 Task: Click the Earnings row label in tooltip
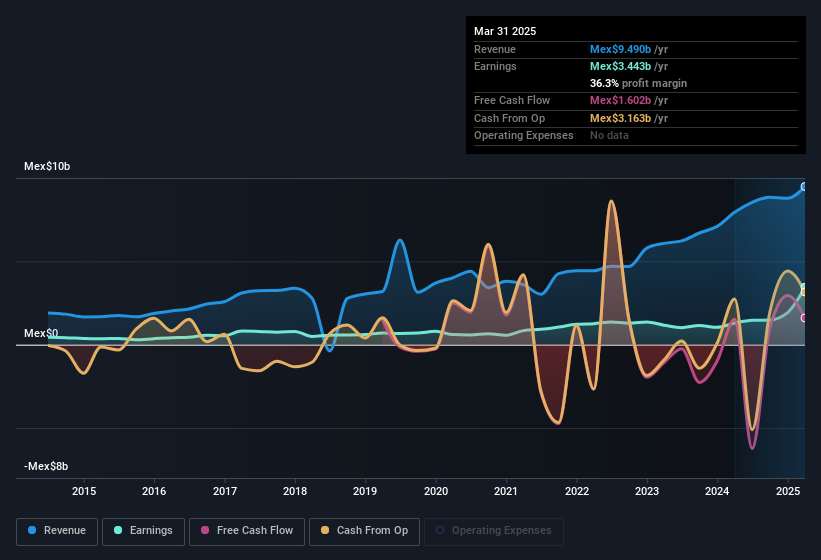pos(495,66)
